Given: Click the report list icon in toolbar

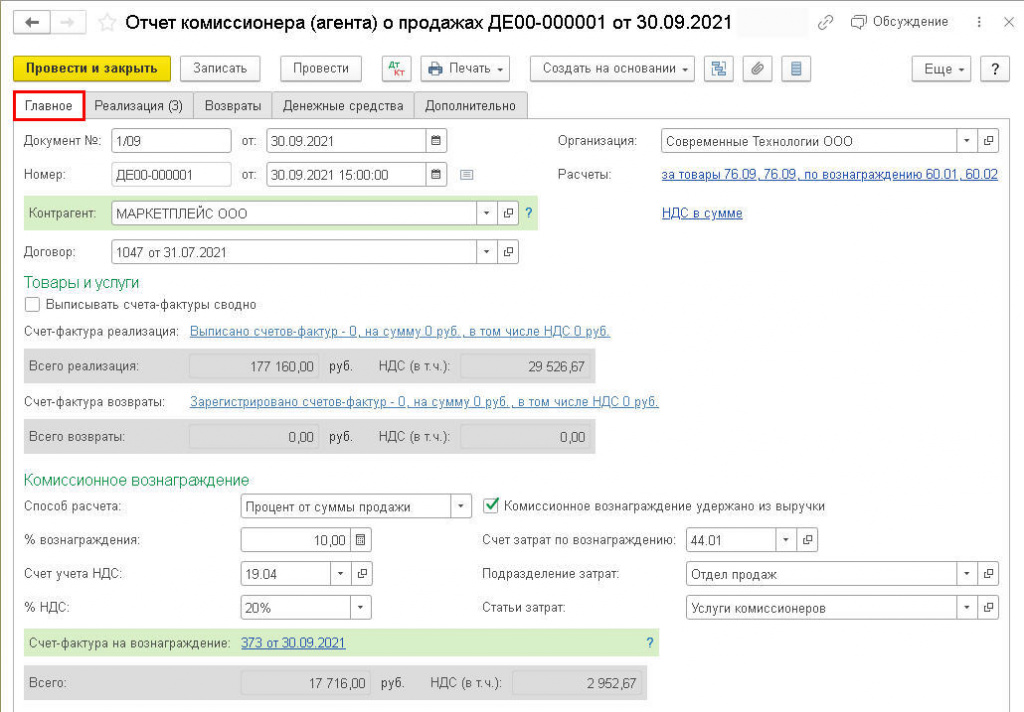Looking at the screenshot, I should click(796, 68).
